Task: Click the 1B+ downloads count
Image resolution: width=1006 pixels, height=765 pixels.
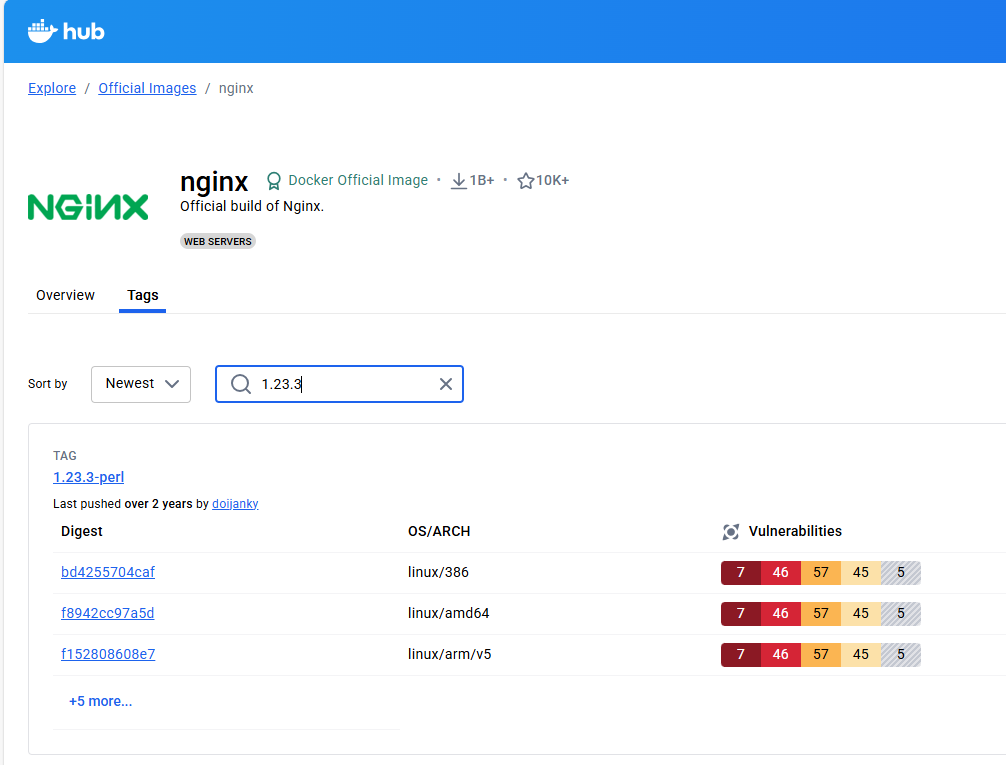Action: (x=482, y=180)
